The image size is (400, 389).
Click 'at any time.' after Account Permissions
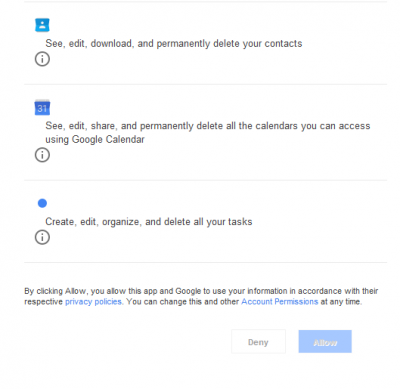[341, 302]
